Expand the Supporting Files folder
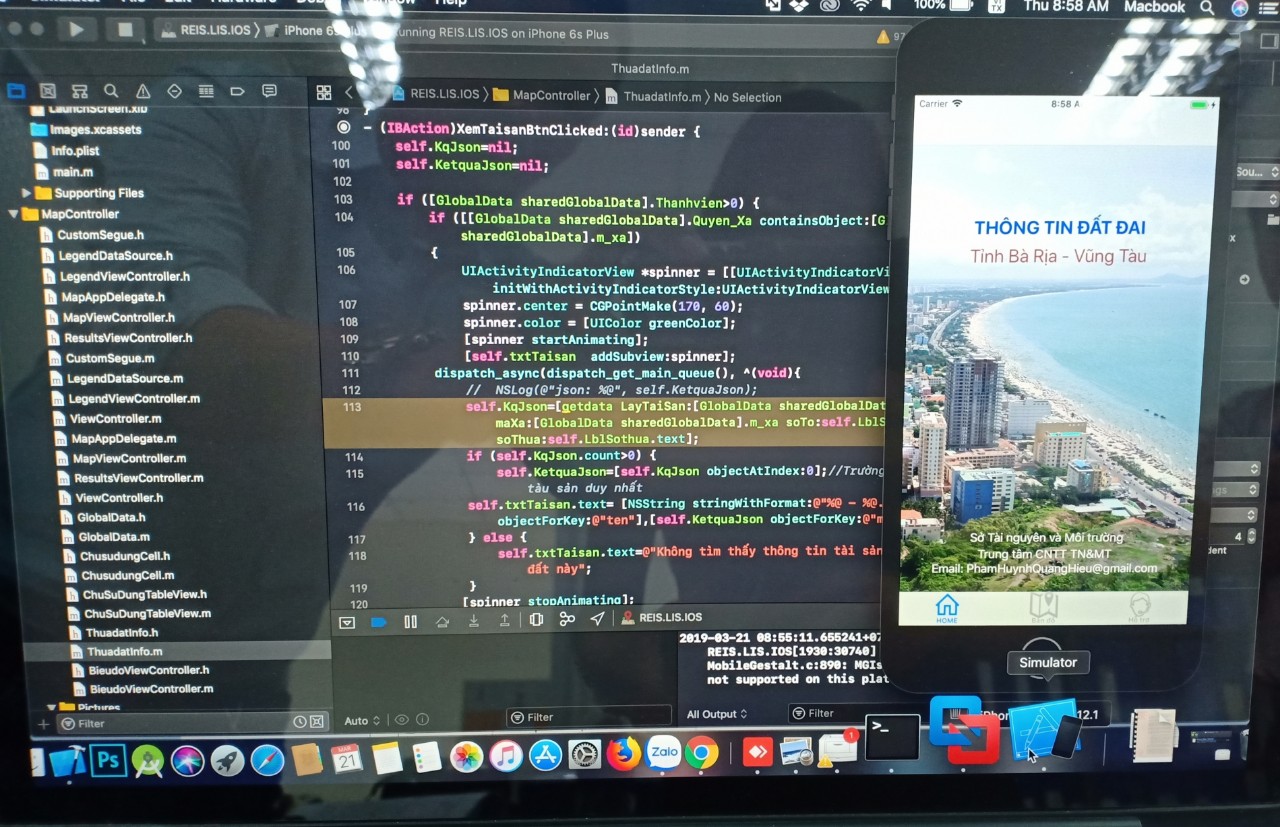The height and width of the screenshot is (827, 1280). (x=27, y=193)
